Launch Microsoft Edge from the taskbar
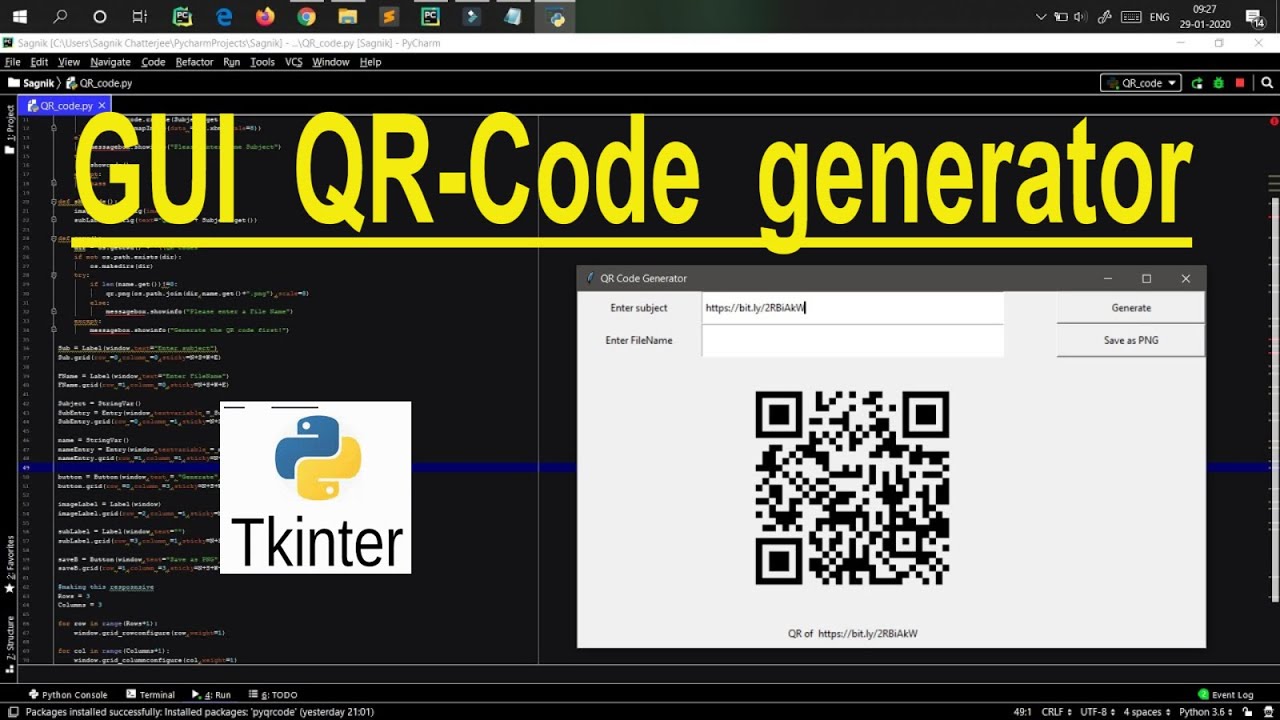Viewport: 1280px width, 720px height. coord(224,17)
